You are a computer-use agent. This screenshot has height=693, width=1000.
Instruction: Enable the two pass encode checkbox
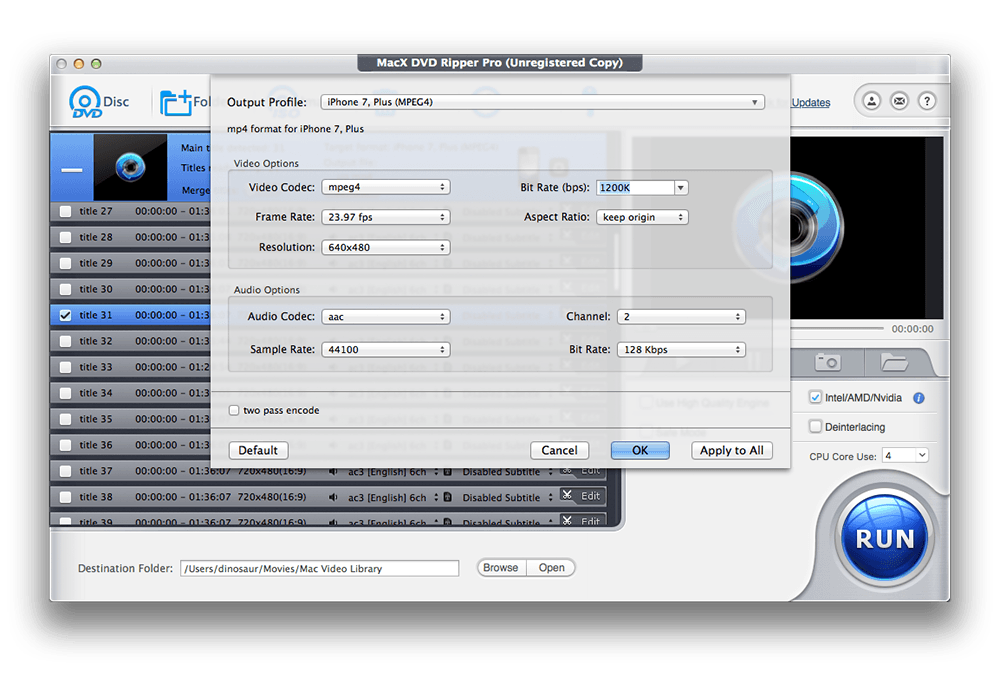click(234, 411)
